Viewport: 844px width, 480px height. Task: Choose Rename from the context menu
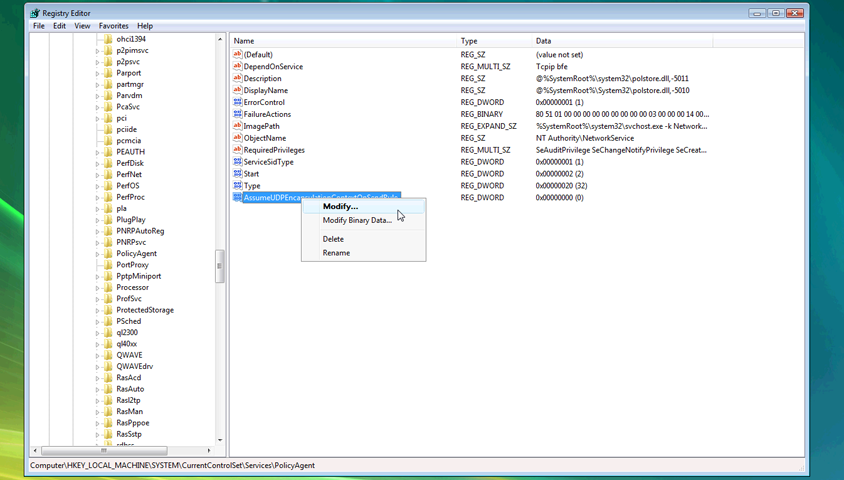336,253
